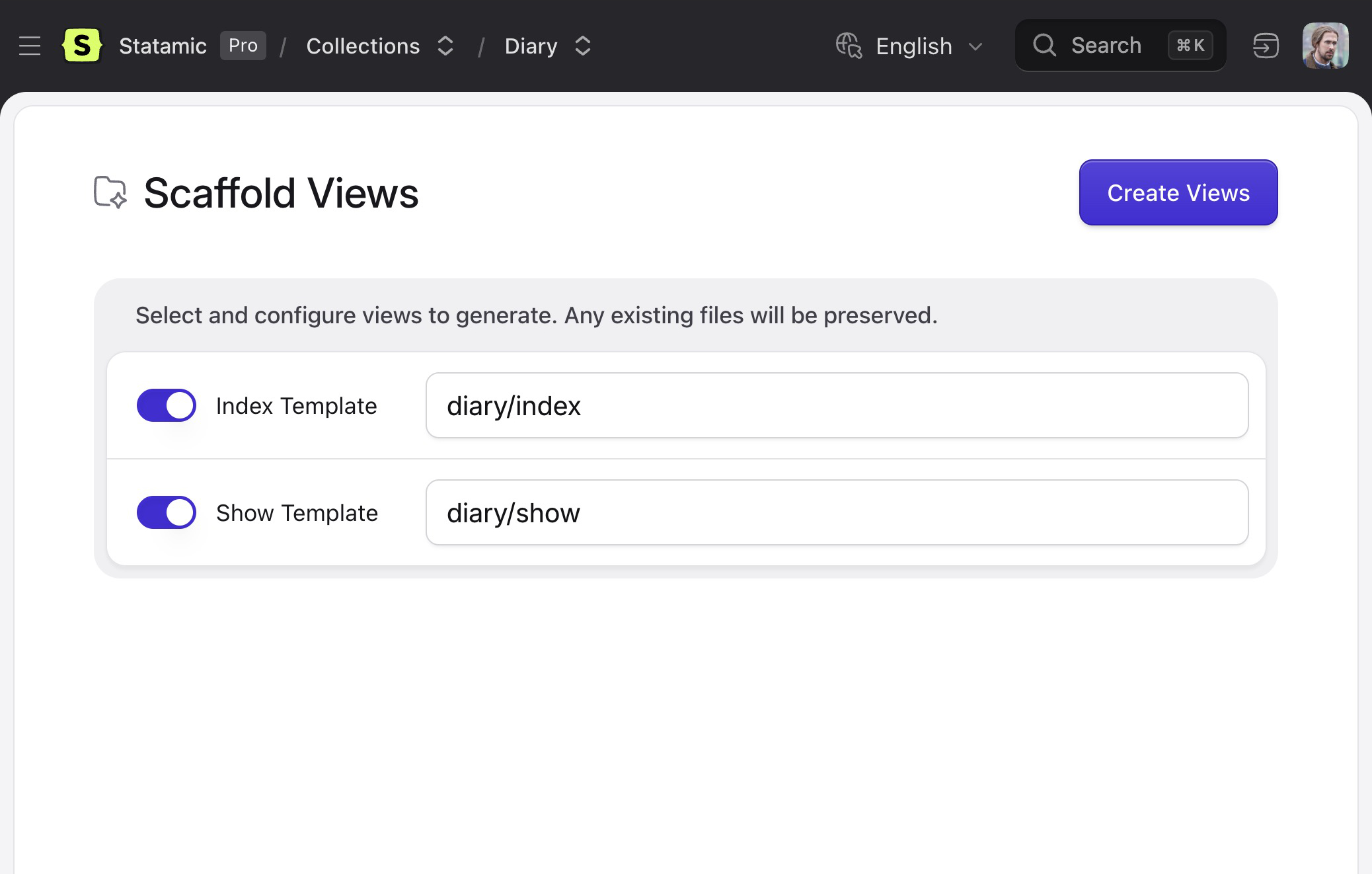The image size is (1372, 874).
Task: Focus the diary/index template field
Action: [x=837, y=405]
